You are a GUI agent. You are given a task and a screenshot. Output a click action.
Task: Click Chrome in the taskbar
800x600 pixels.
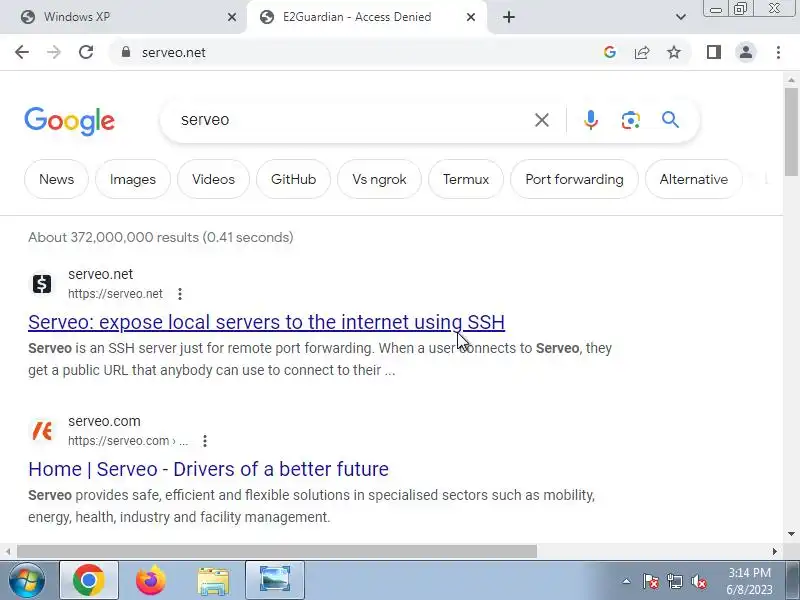point(89,580)
